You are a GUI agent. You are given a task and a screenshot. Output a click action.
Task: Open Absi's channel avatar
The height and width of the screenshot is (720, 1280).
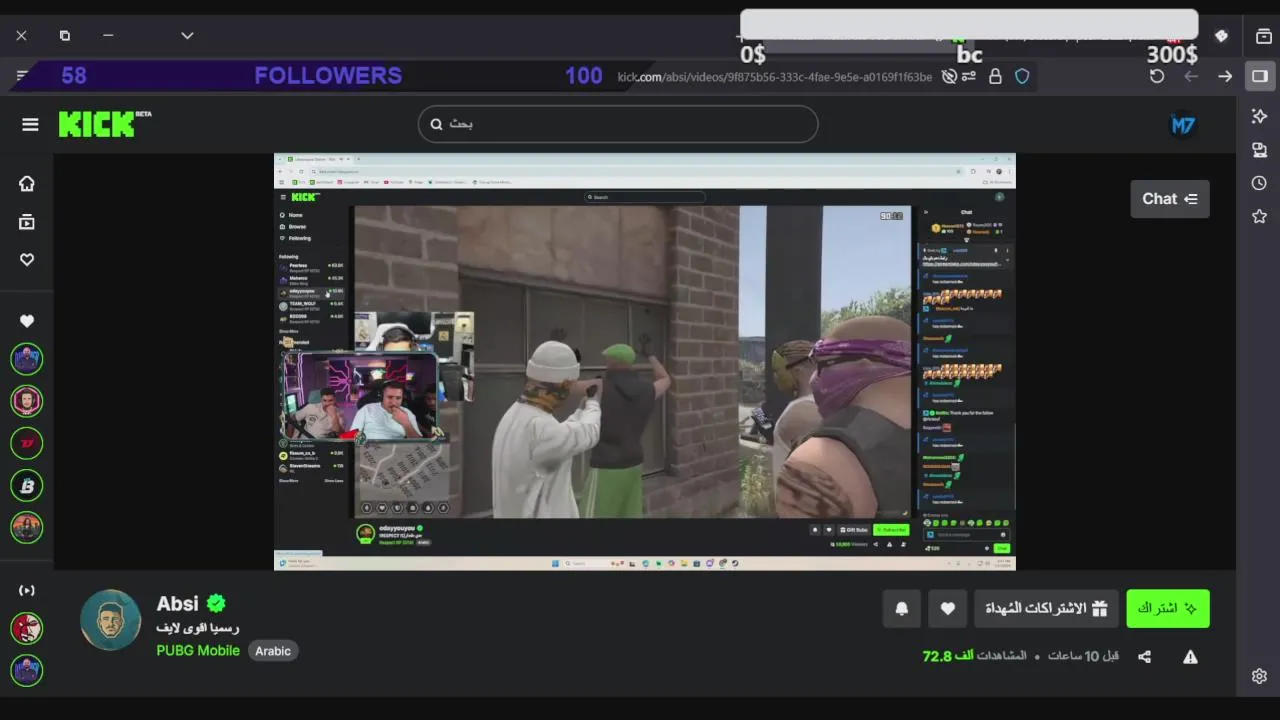(111, 620)
